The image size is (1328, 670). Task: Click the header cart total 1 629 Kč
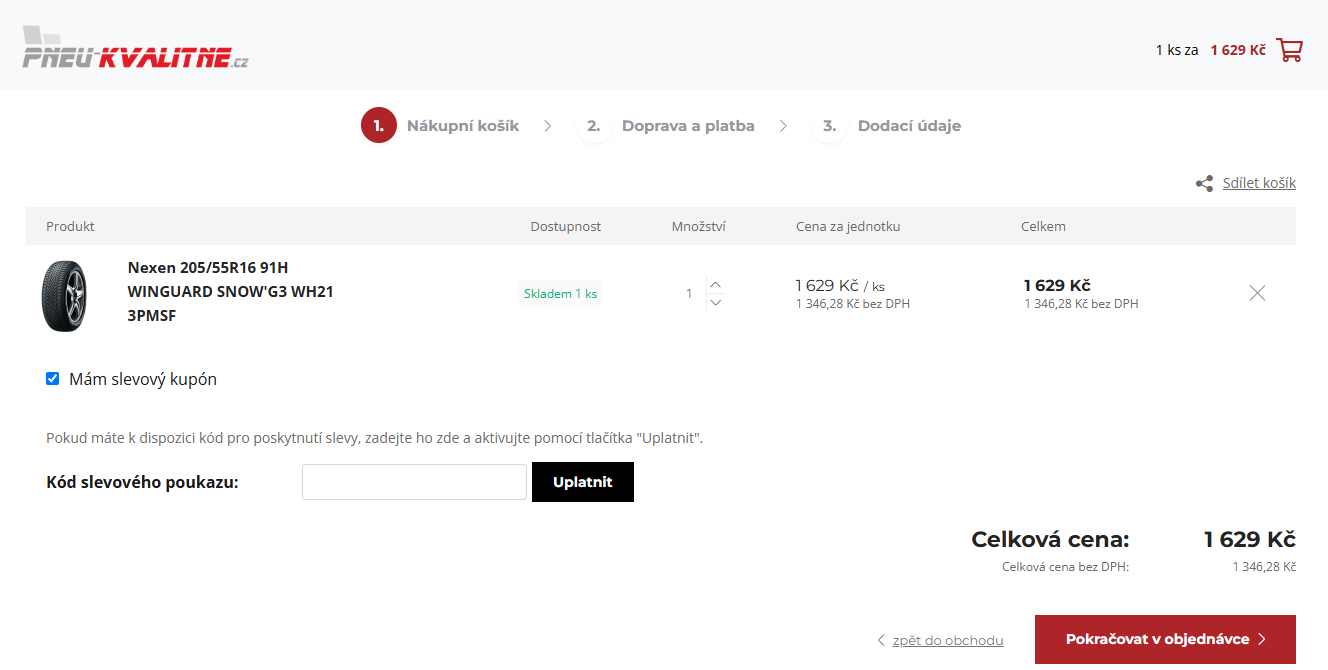point(1238,50)
